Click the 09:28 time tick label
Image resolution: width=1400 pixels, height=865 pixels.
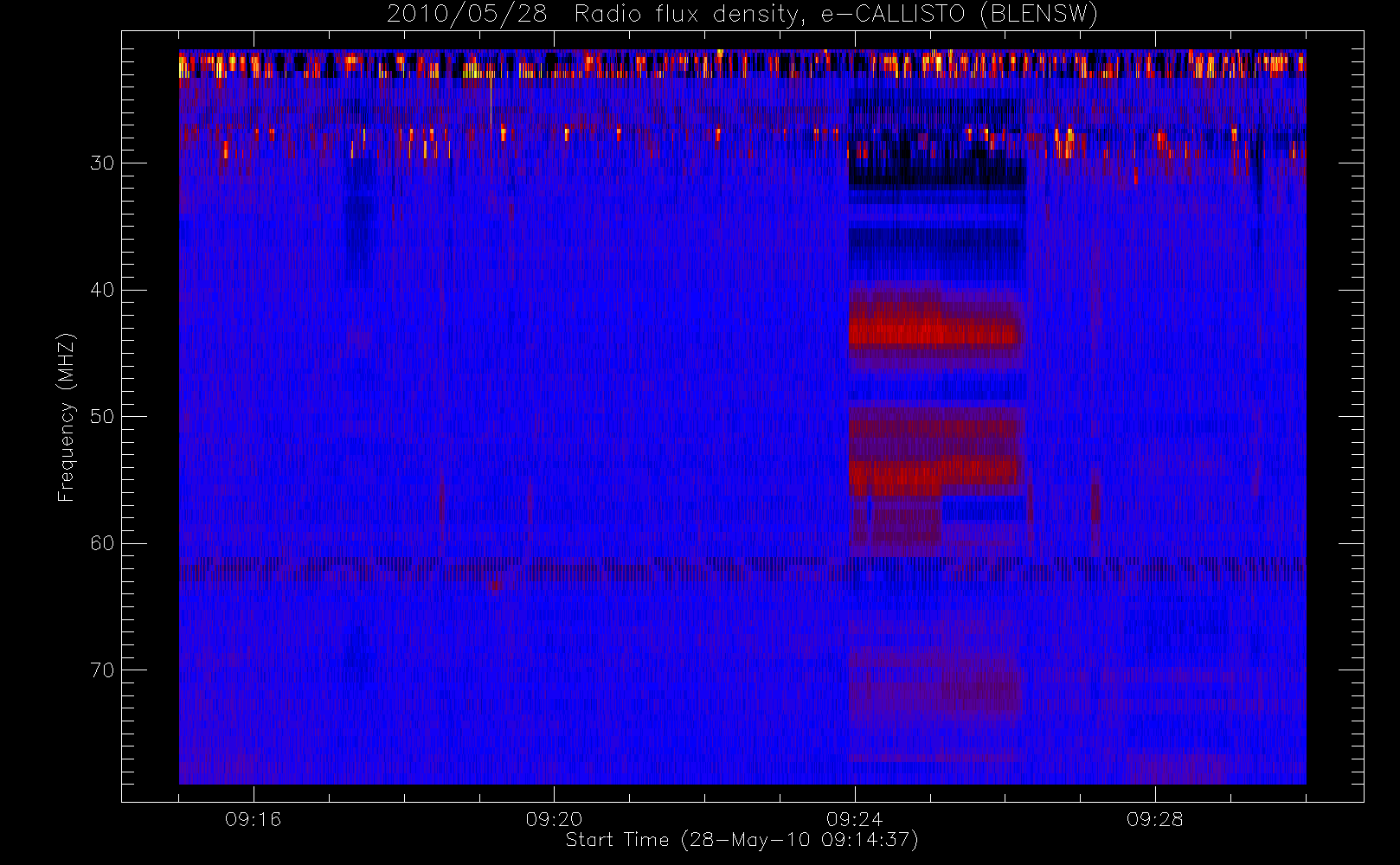[x=1154, y=819]
